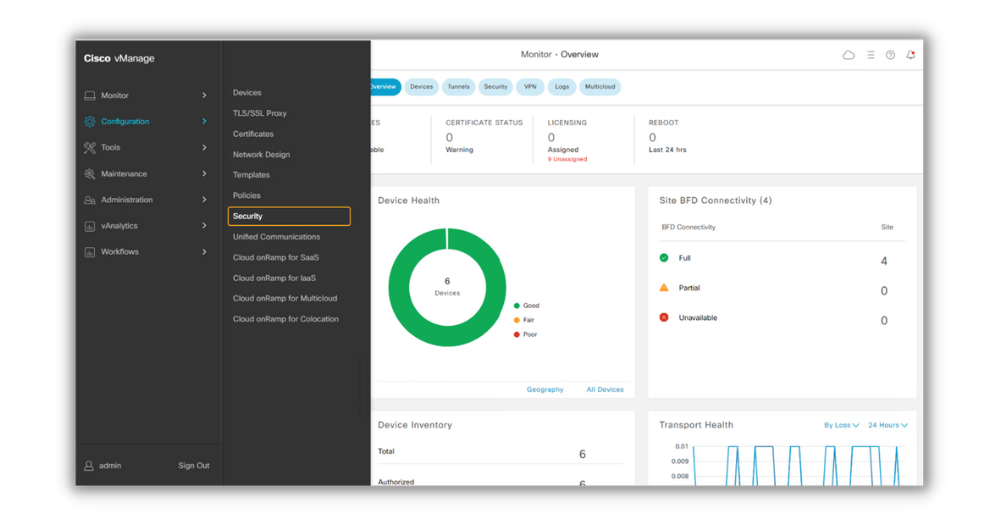The height and width of the screenshot is (526, 1000).
Task: Expand the Administration menu chevron
Action: click(x=204, y=200)
